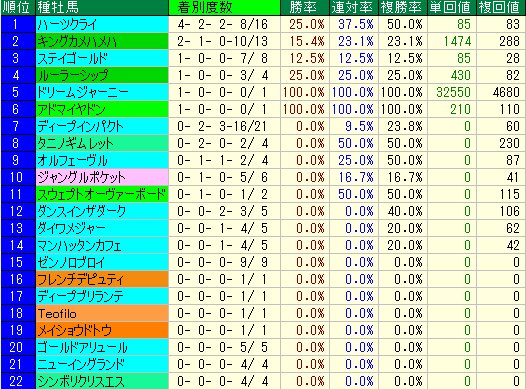The width and height of the screenshot is (526, 389).
Task: Select sire name キングカメハメハ
Action: [77, 42]
